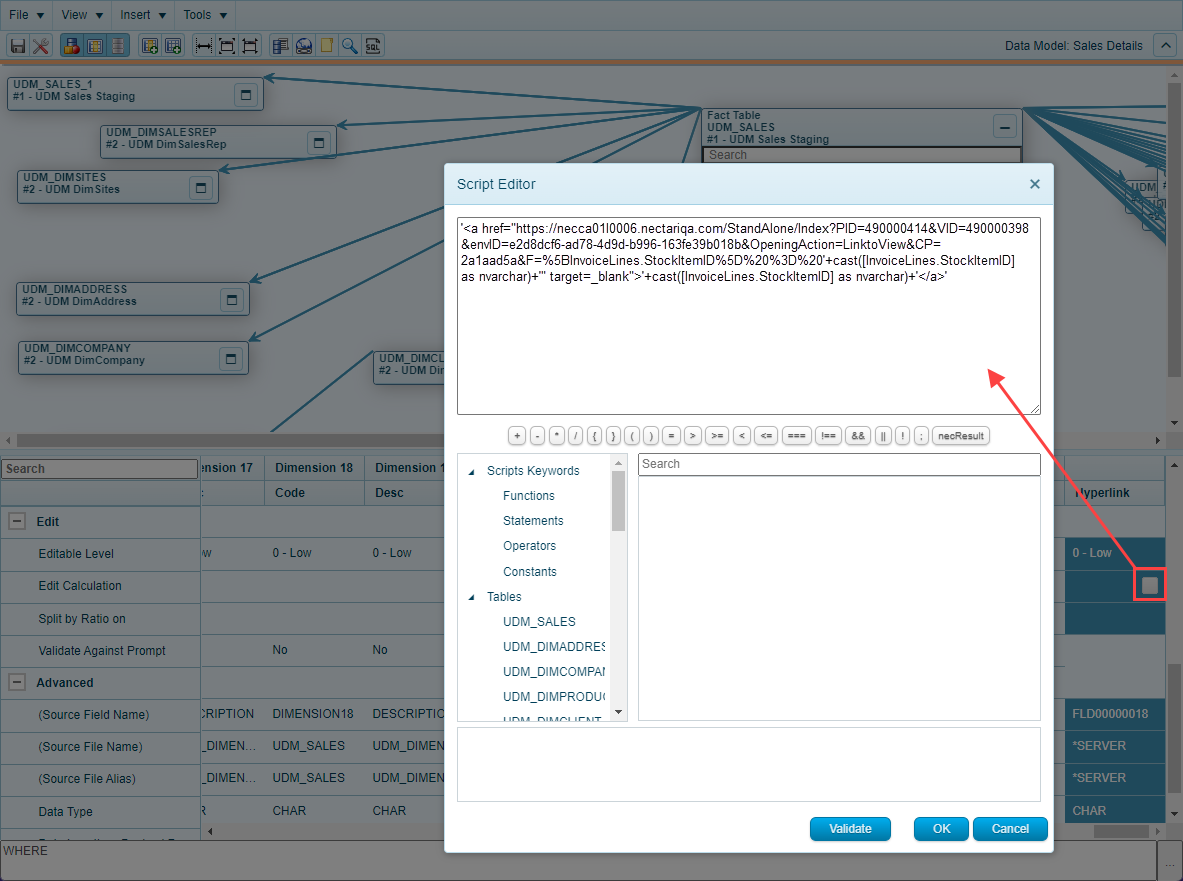Click the Validate button
Viewport: 1183px width, 881px height.
click(x=849, y=828)
